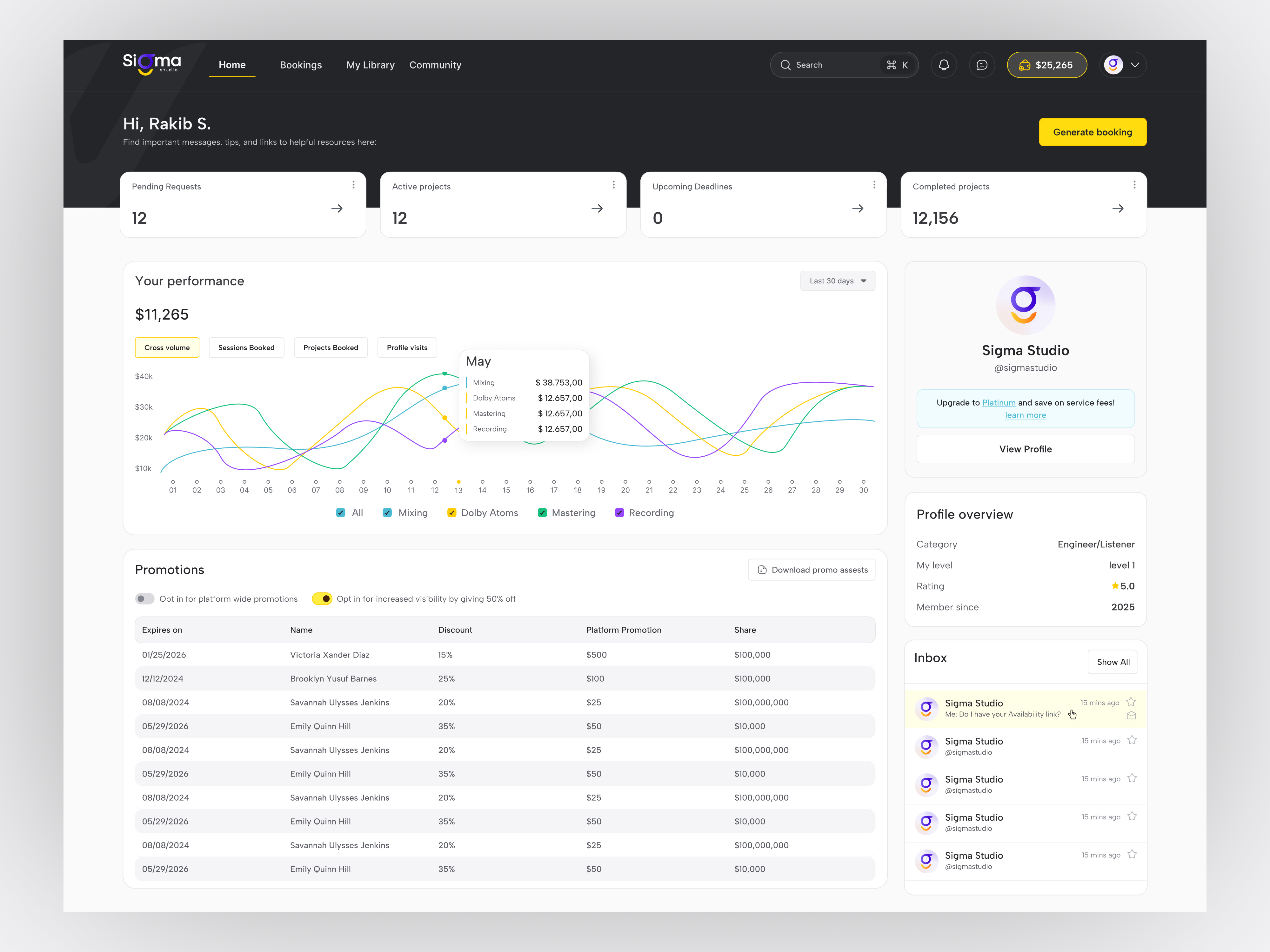The image size is (1270, 952).
Task: Enable platform wide promotions toggle
Action: tap(145, 598)
